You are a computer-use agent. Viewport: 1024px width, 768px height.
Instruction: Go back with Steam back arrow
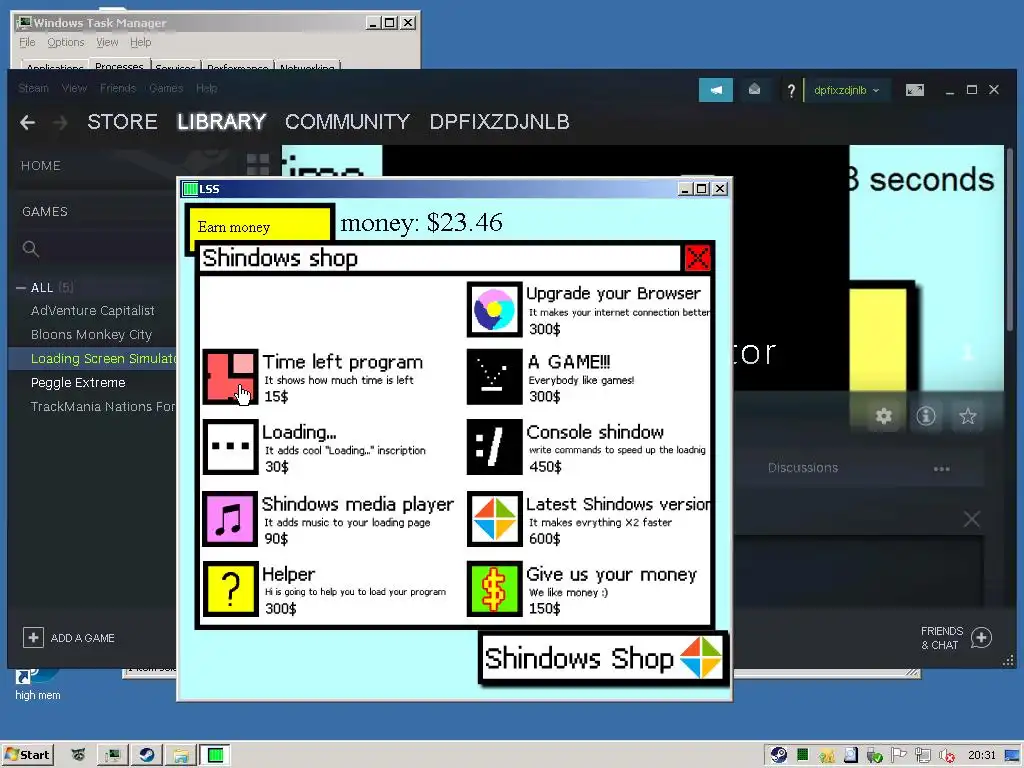click(x=27, y=122)
